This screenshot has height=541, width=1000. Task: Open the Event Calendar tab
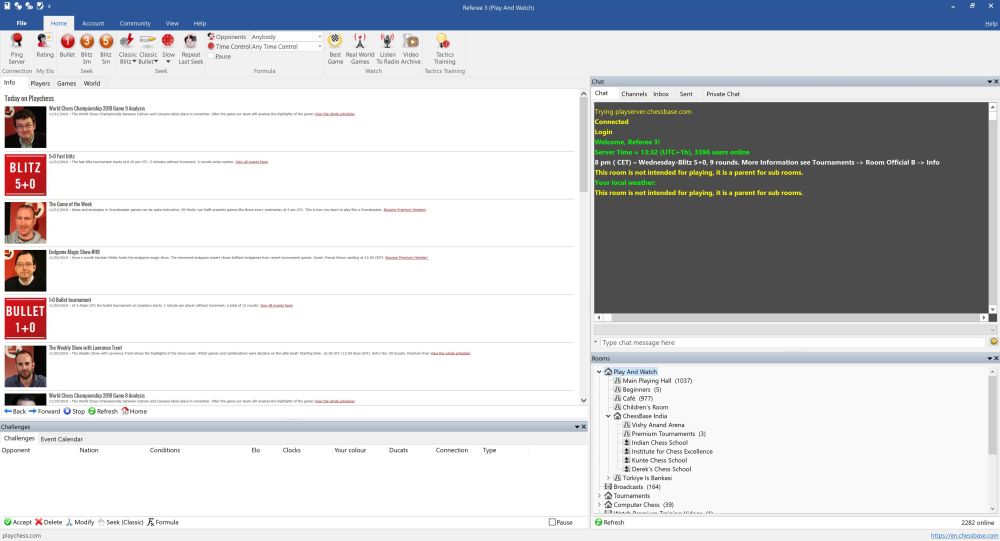62,439
